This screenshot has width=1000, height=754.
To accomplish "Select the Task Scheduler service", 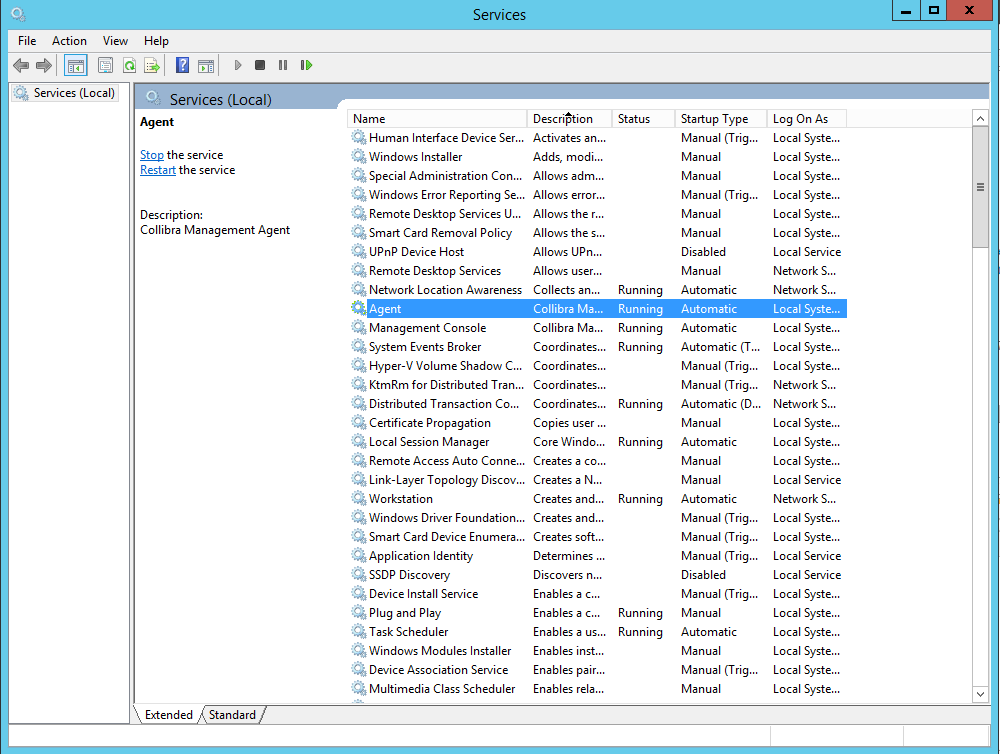I will (408, 632).
